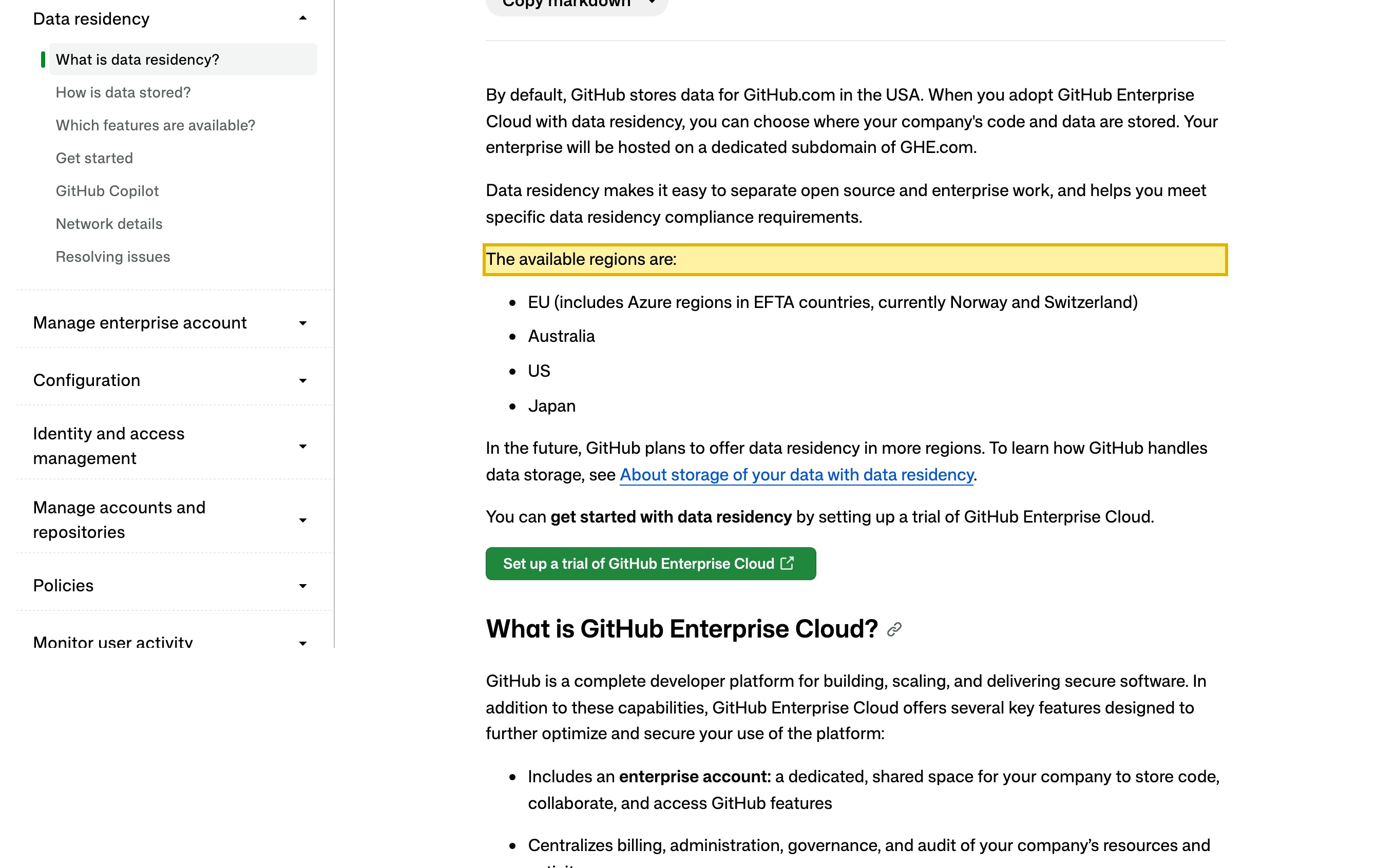Click the 'Australia' list item

[x=561, y=337]
